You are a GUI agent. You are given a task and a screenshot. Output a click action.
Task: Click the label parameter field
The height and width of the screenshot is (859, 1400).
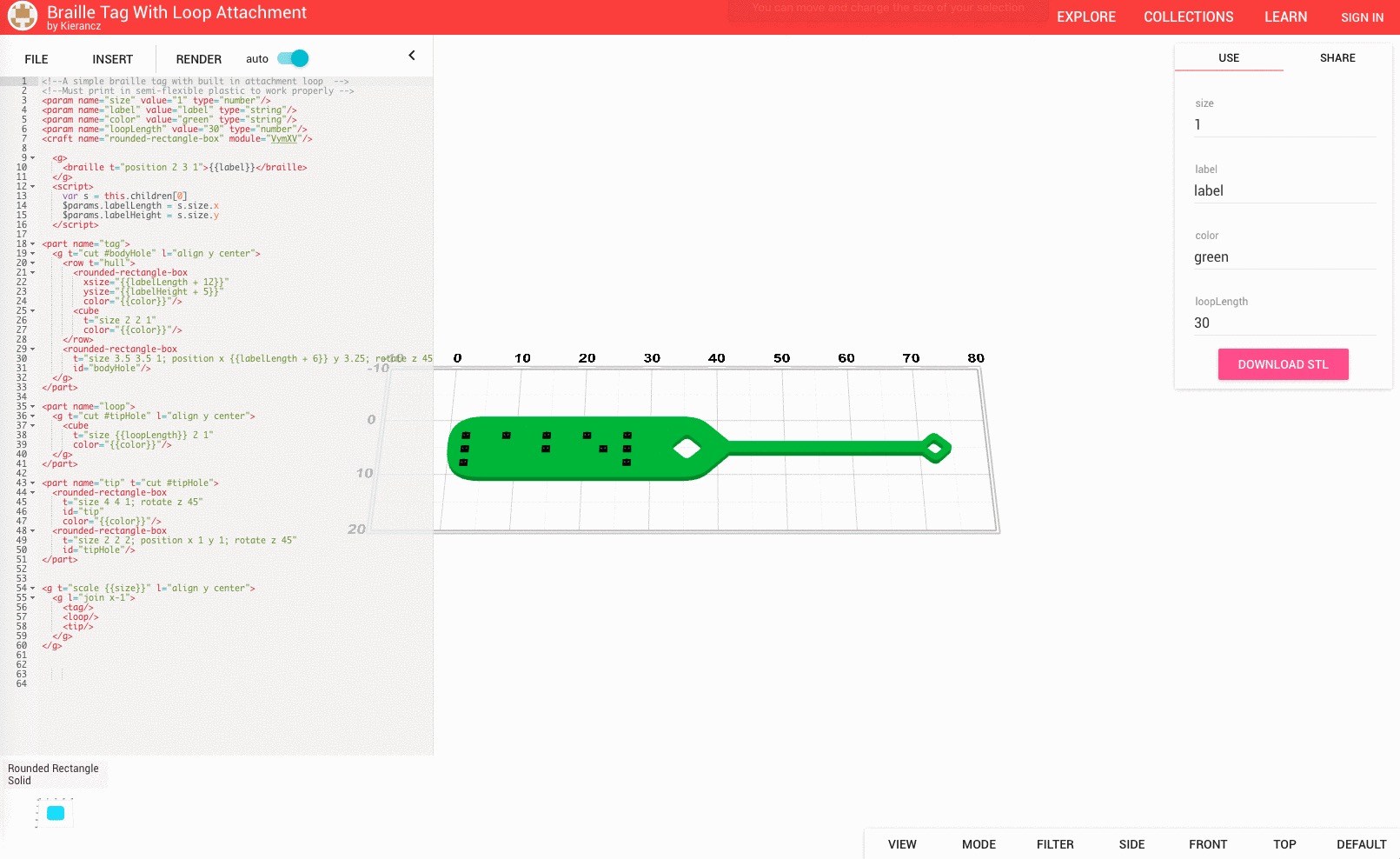pos(1284,190)
